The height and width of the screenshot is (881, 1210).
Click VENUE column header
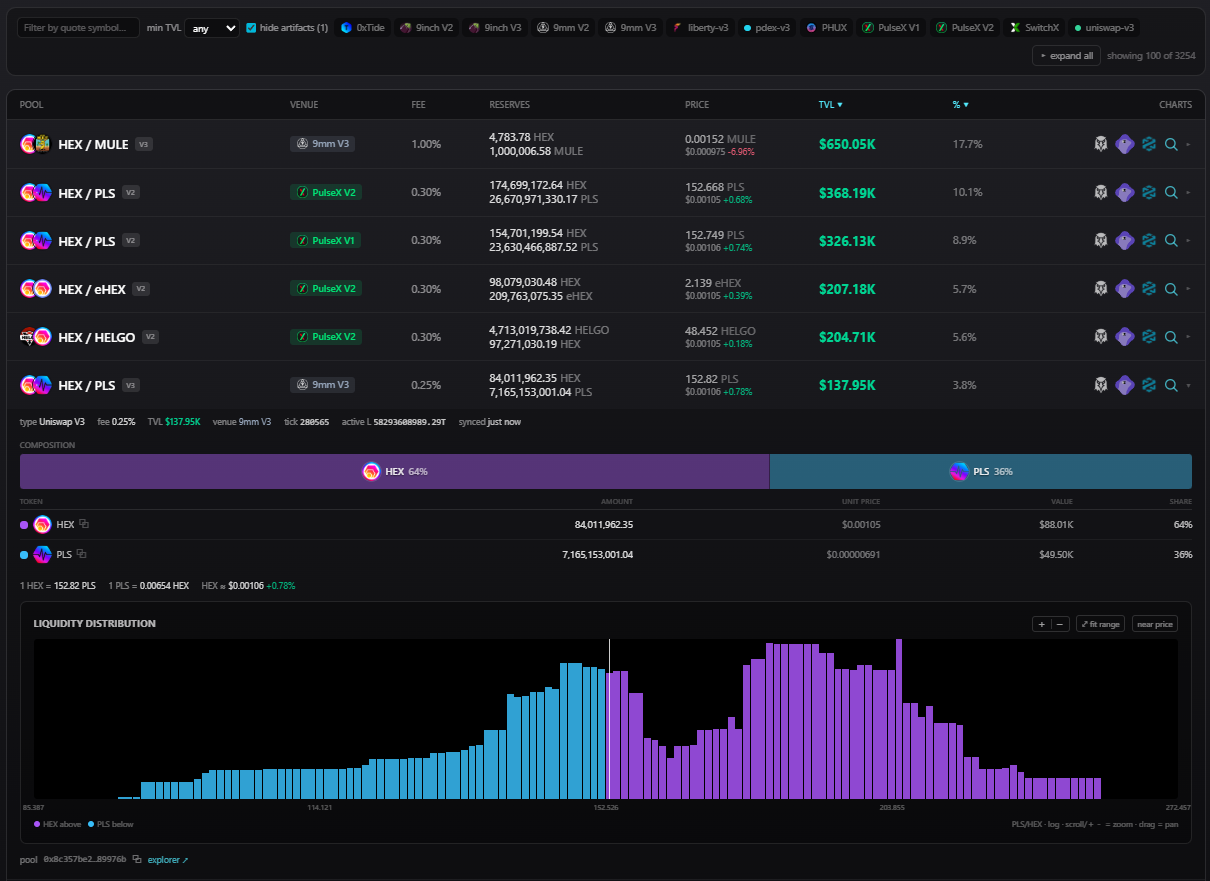coord(304,104)
